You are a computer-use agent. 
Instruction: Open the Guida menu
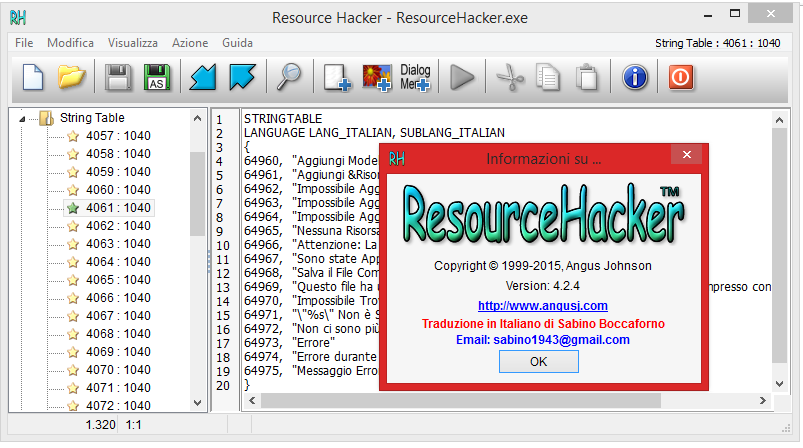click(x=237, y=43)
